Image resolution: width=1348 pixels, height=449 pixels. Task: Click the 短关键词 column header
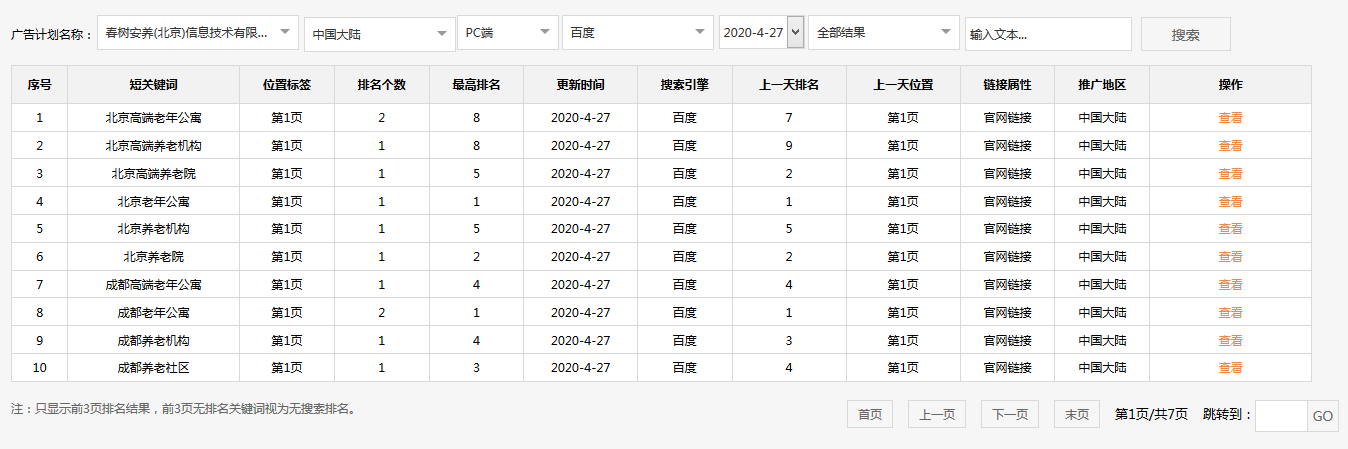pyautogui.click(x=154, y=85)
